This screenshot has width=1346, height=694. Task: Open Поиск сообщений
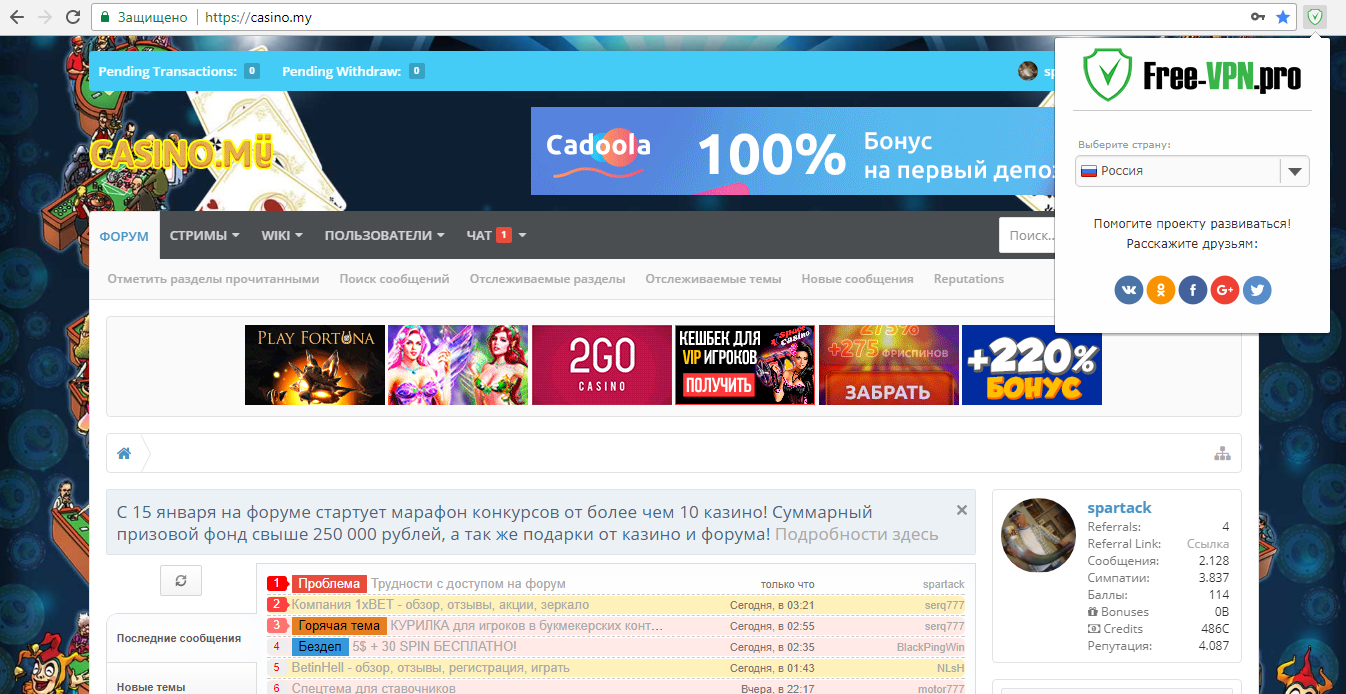(x=394, y=279)
